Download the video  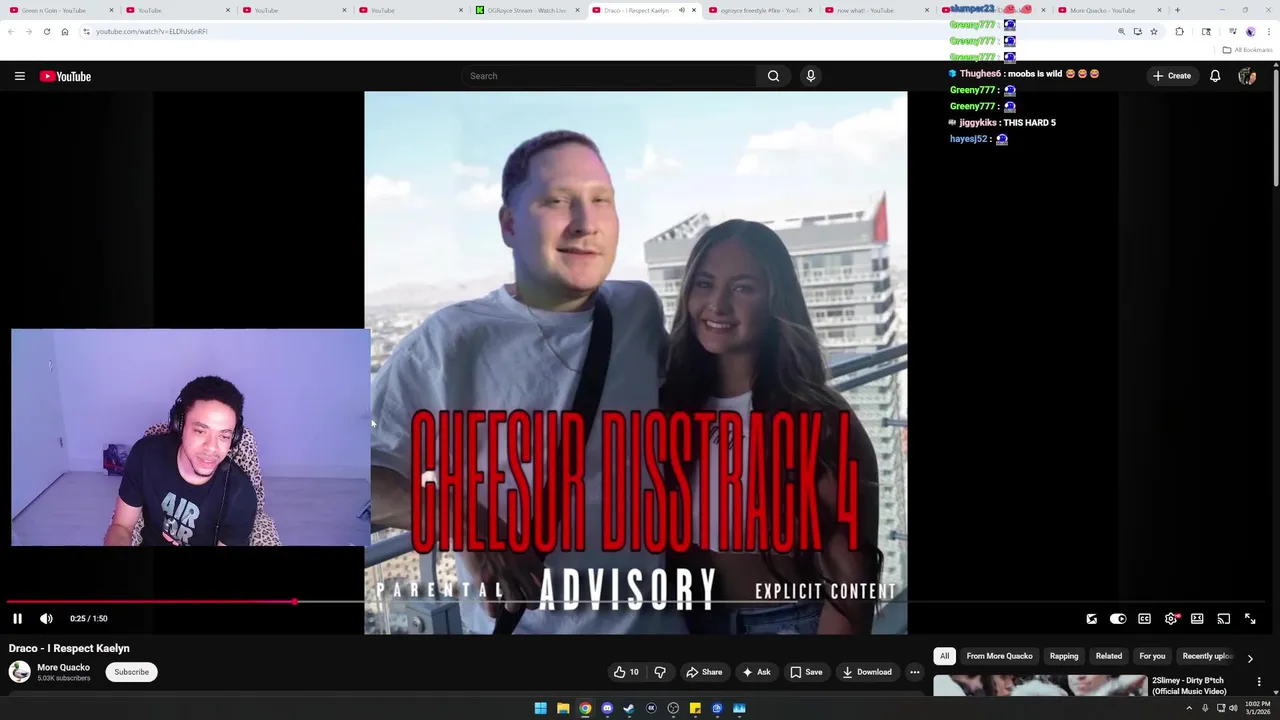(867, 672)
